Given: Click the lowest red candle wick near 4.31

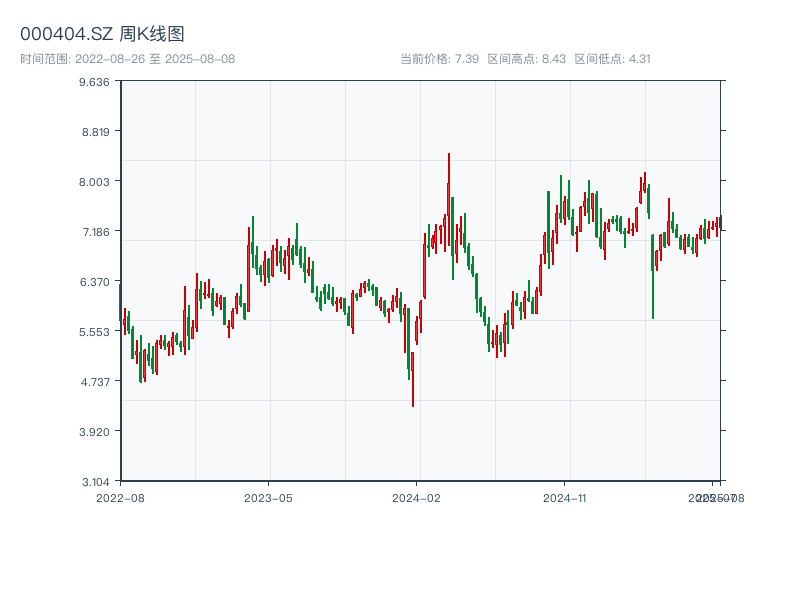Looking at the screenshot, I should pyautogui.click(x=413, y=390).
